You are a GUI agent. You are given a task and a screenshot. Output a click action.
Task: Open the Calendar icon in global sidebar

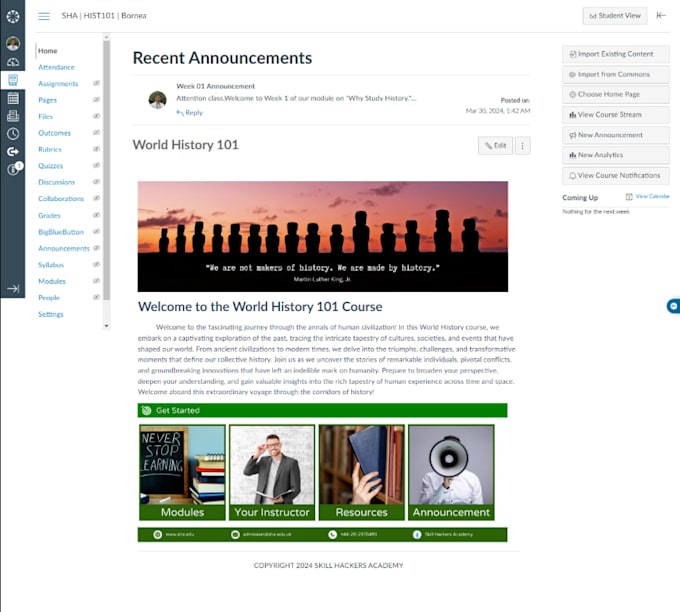tap(13, 98)
